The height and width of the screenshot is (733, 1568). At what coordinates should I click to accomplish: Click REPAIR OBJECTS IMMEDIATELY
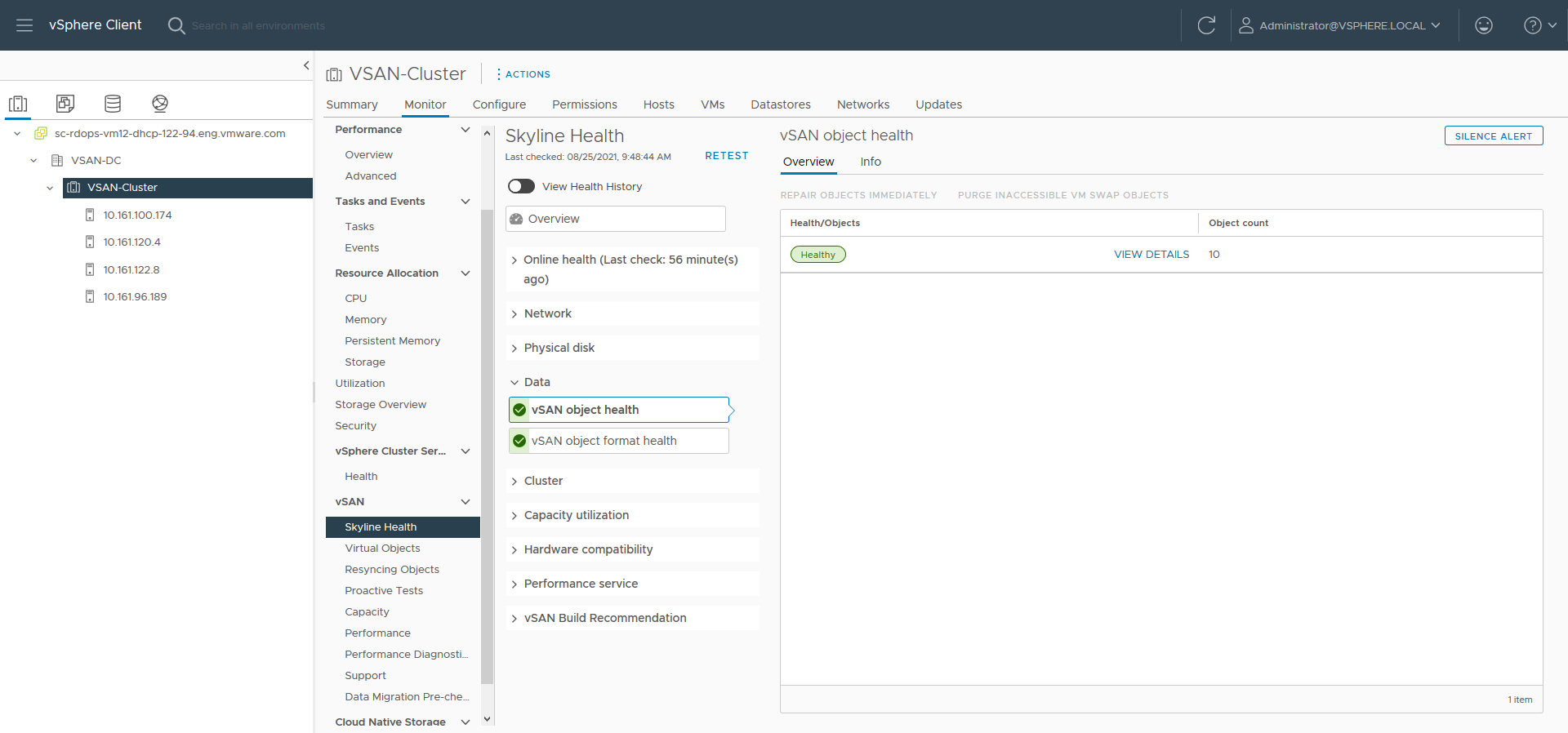coord(858,195)
